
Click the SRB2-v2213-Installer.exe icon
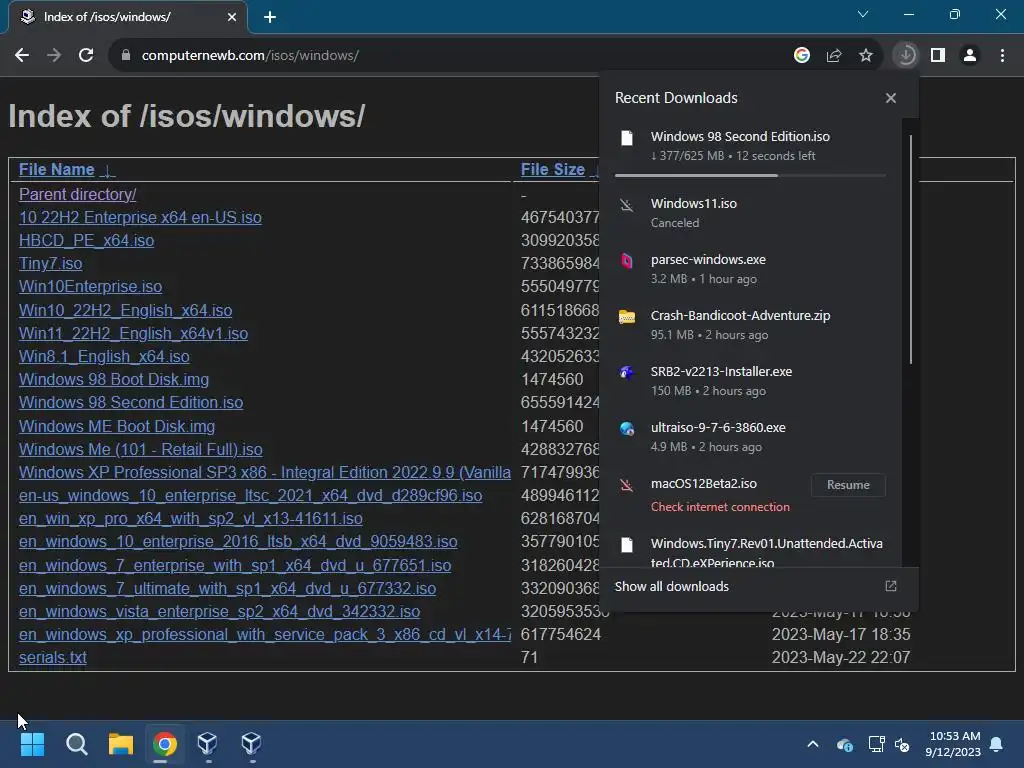tap(627, 373)
